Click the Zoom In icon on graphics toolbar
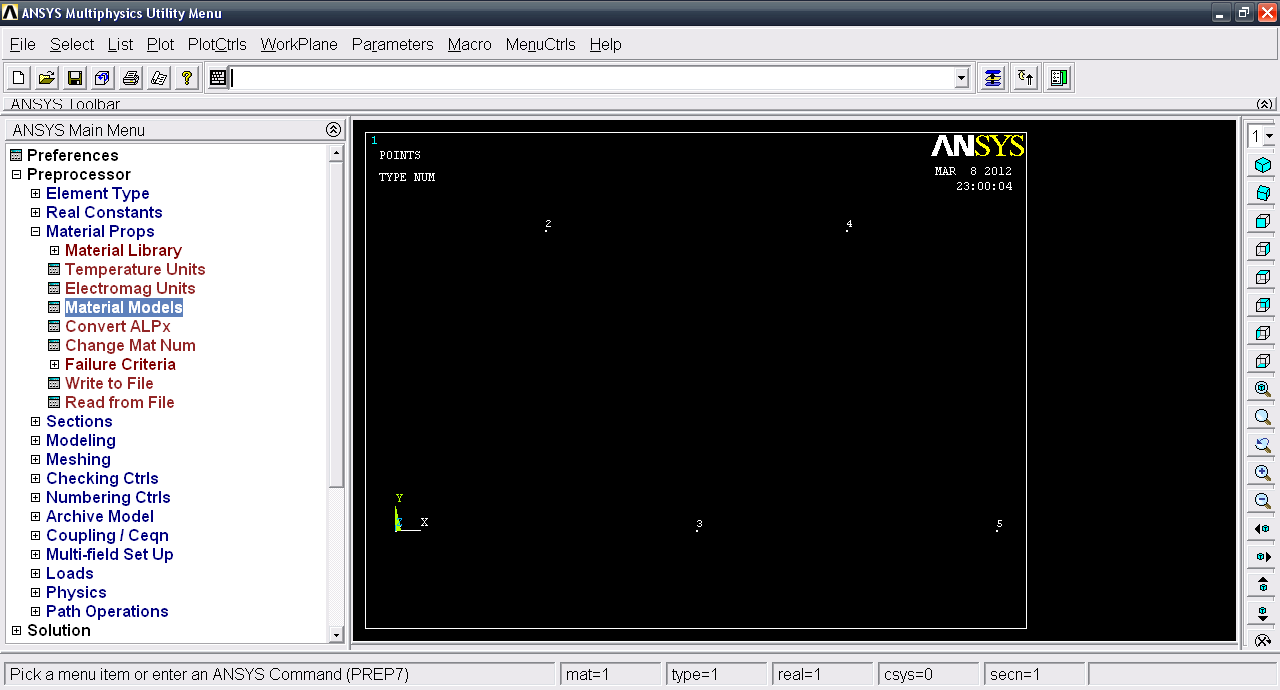This screenshot has width=1280, height=690. point(1261,473)
